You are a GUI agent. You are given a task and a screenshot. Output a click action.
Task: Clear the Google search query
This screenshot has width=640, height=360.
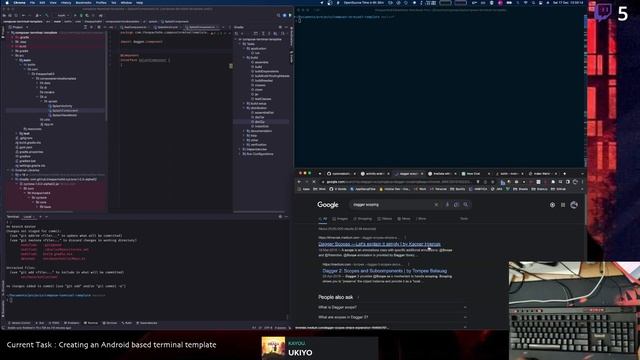pos(436,205)
